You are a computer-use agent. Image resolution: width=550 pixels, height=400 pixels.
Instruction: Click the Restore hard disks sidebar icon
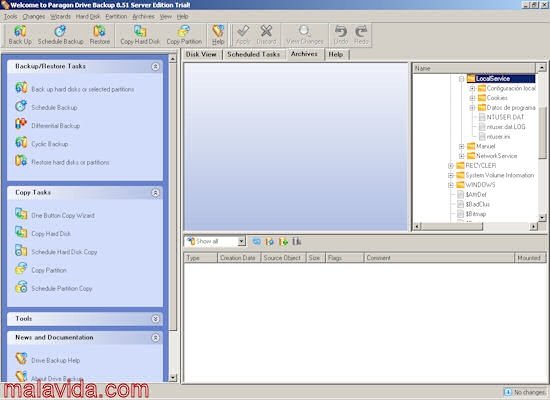pos(21,161)
